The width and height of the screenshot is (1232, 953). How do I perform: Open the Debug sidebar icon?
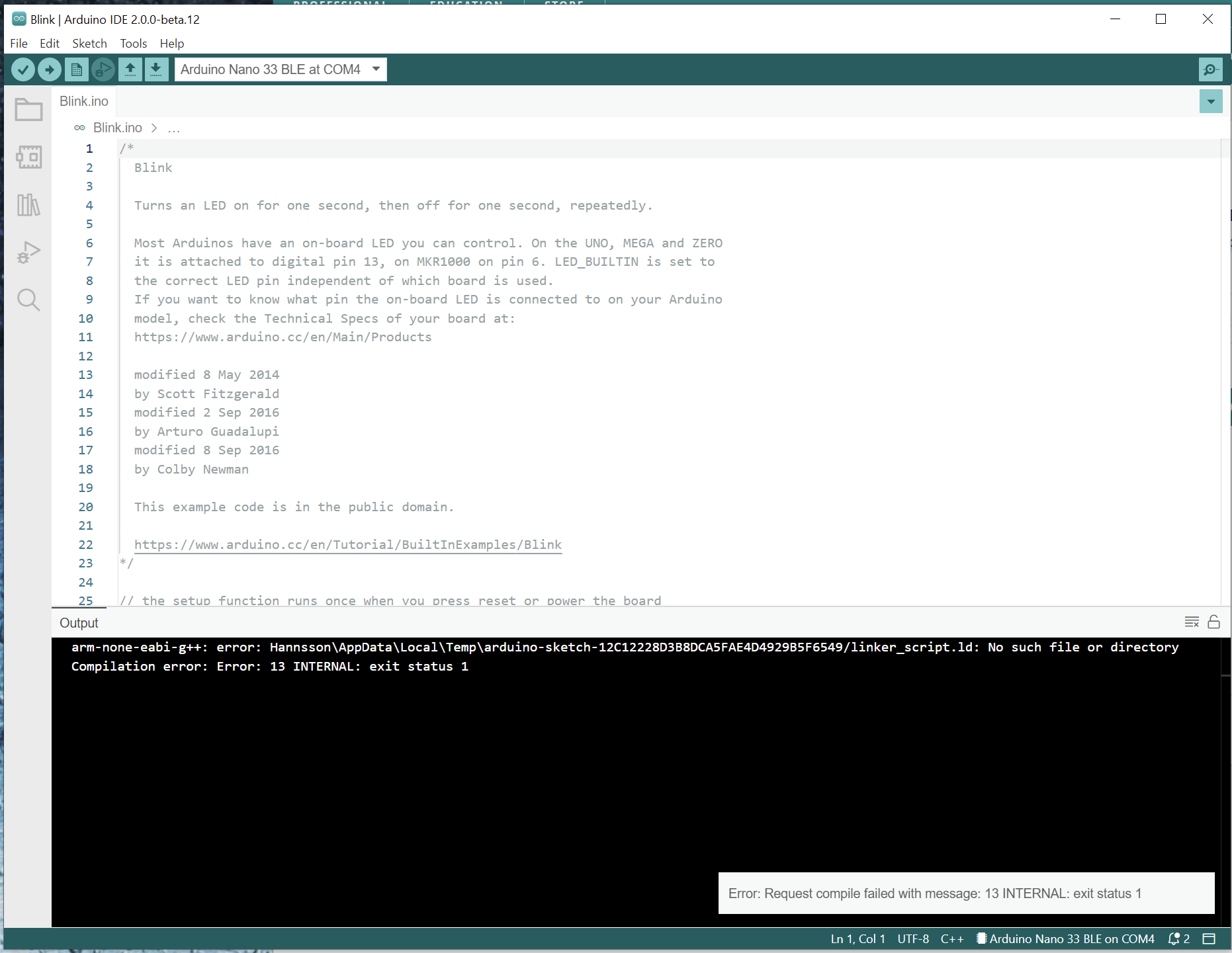tap(28, 253)
